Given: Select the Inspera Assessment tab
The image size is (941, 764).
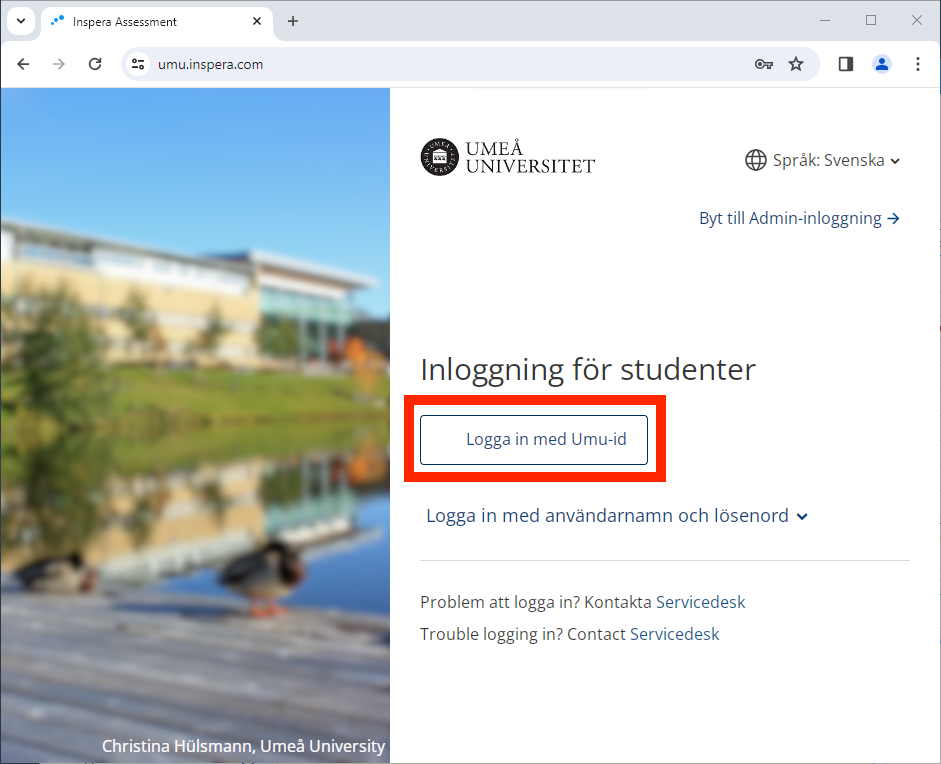Looking at the screenshot, I should [x=156, y=22].
